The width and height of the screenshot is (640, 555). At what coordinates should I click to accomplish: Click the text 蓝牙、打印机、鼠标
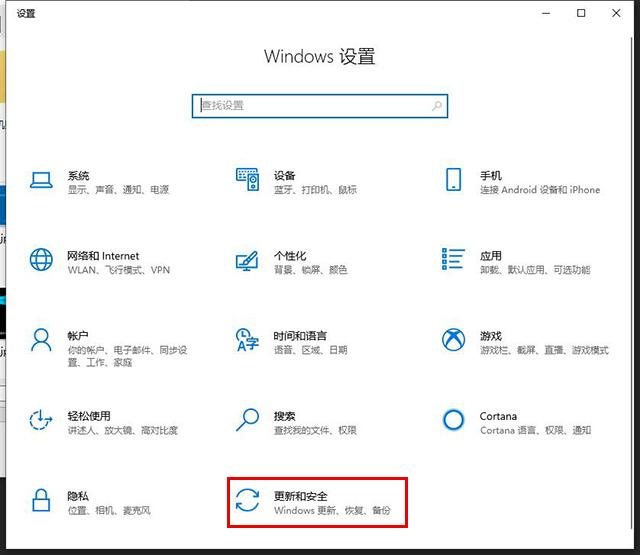click(x=316, y=190)
